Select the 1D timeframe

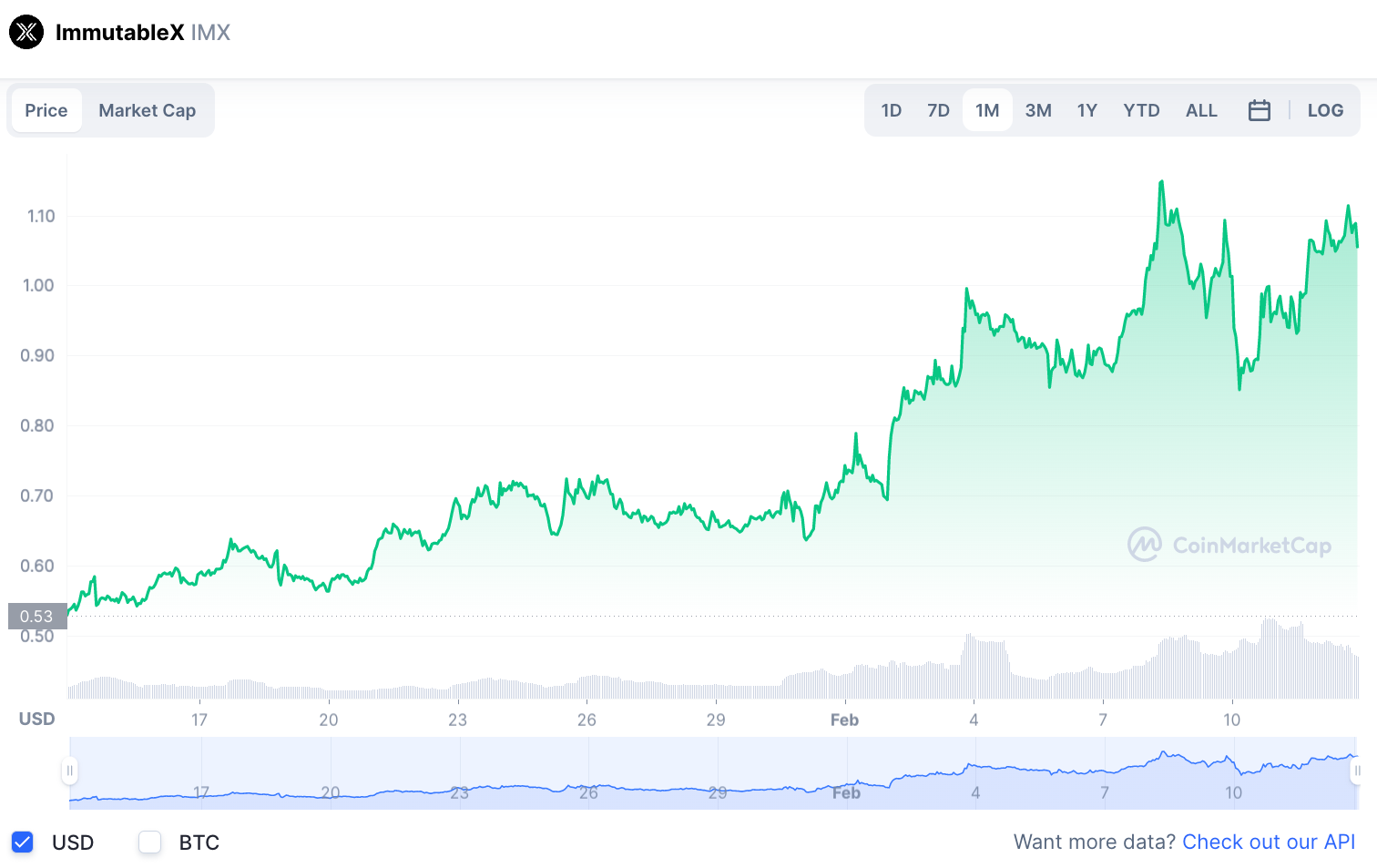pos(892,109)
